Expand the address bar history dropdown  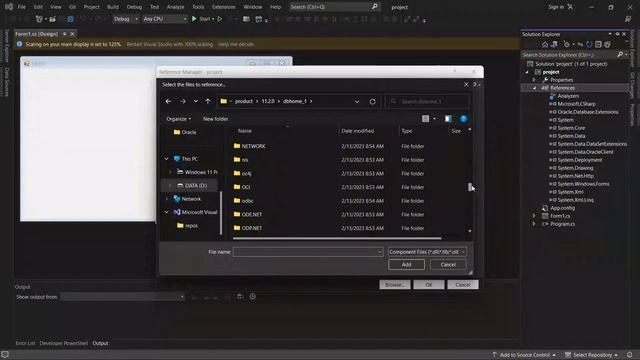[x=357, y=101]
